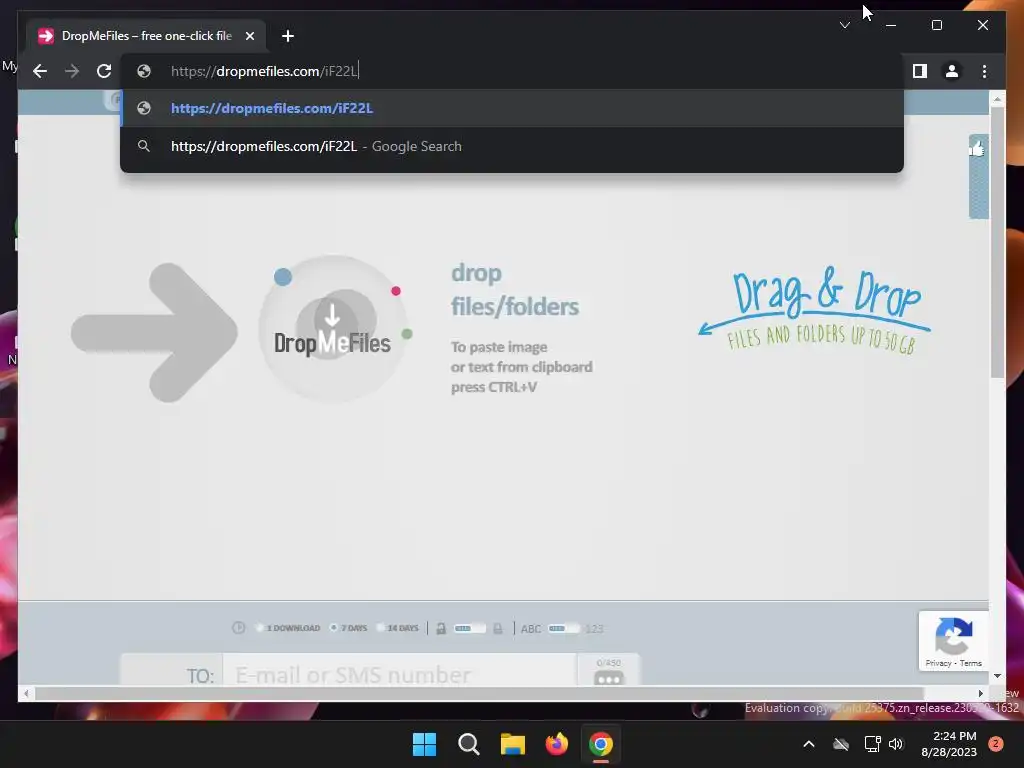Viewport: 1024px width, 768px height.
Task: Click the OneDrive cloud tray icon
Action: (841, 744)
